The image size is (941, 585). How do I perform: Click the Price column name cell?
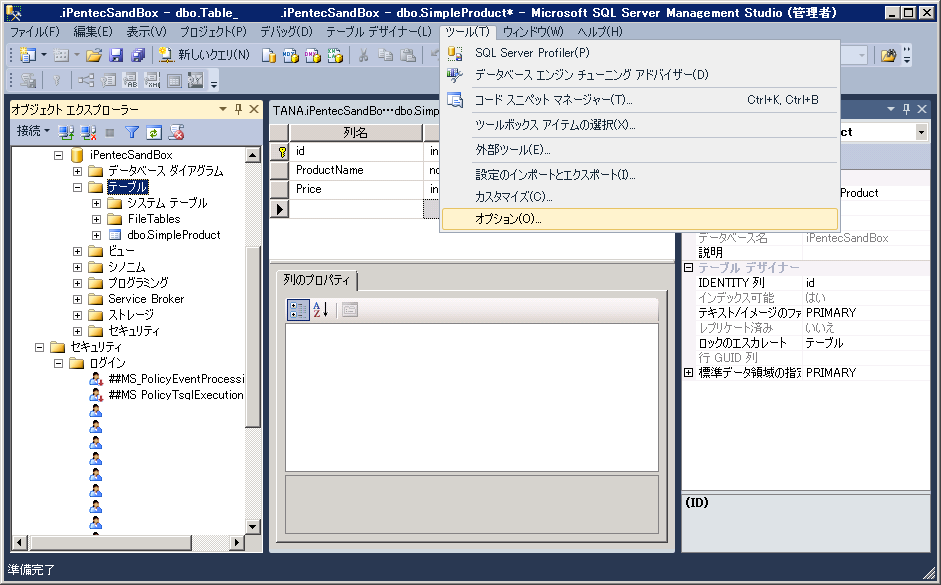coord(356,189)
